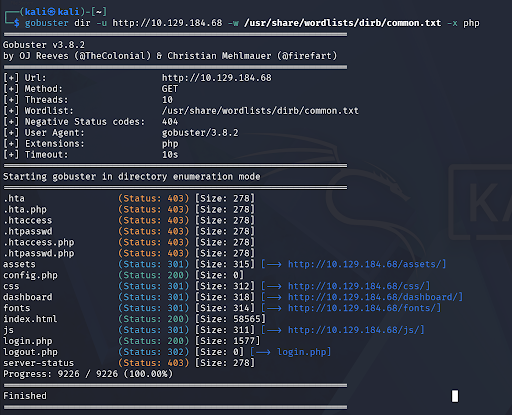Click the Threads value 10
The image size is (512, 415).
point(167,100)
